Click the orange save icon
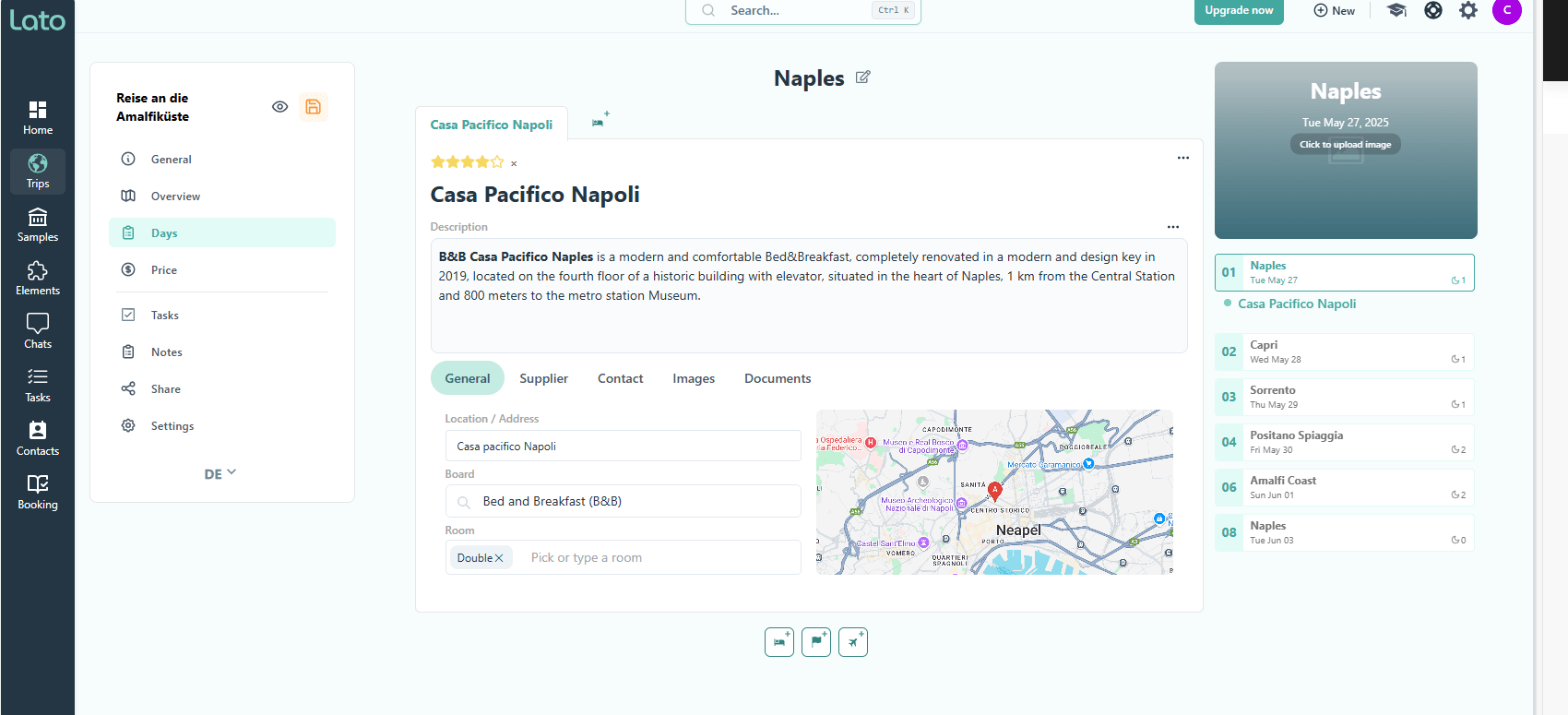1568x715 pixels. (313, 107)
